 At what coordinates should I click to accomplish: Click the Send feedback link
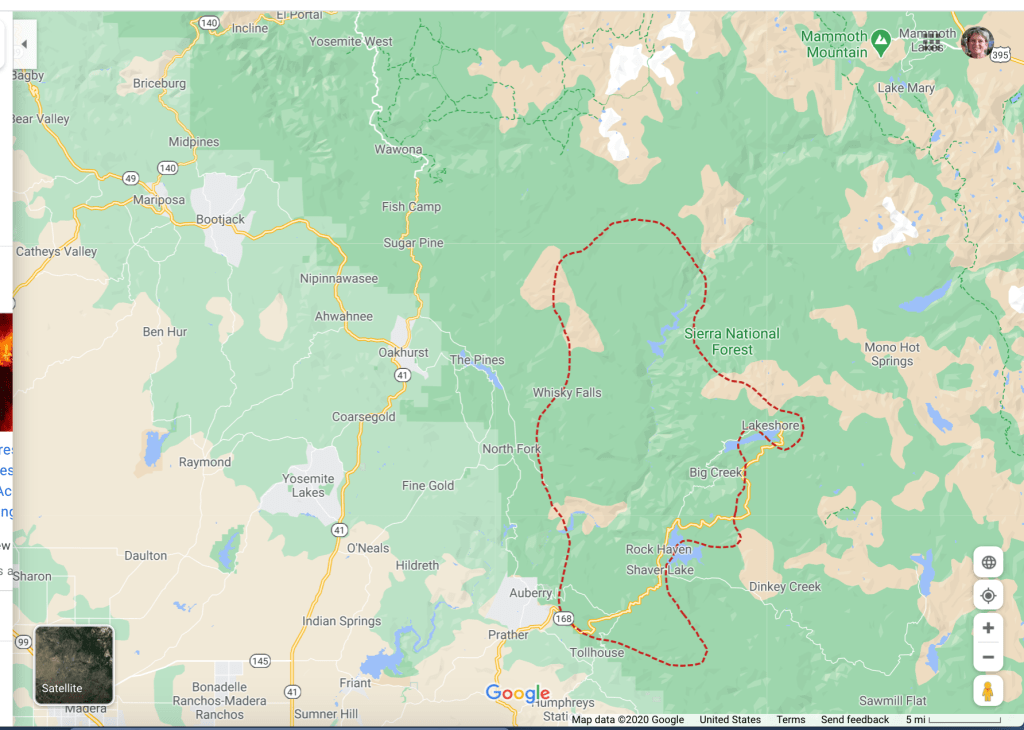pyautogui.click(x=854, y=720)
